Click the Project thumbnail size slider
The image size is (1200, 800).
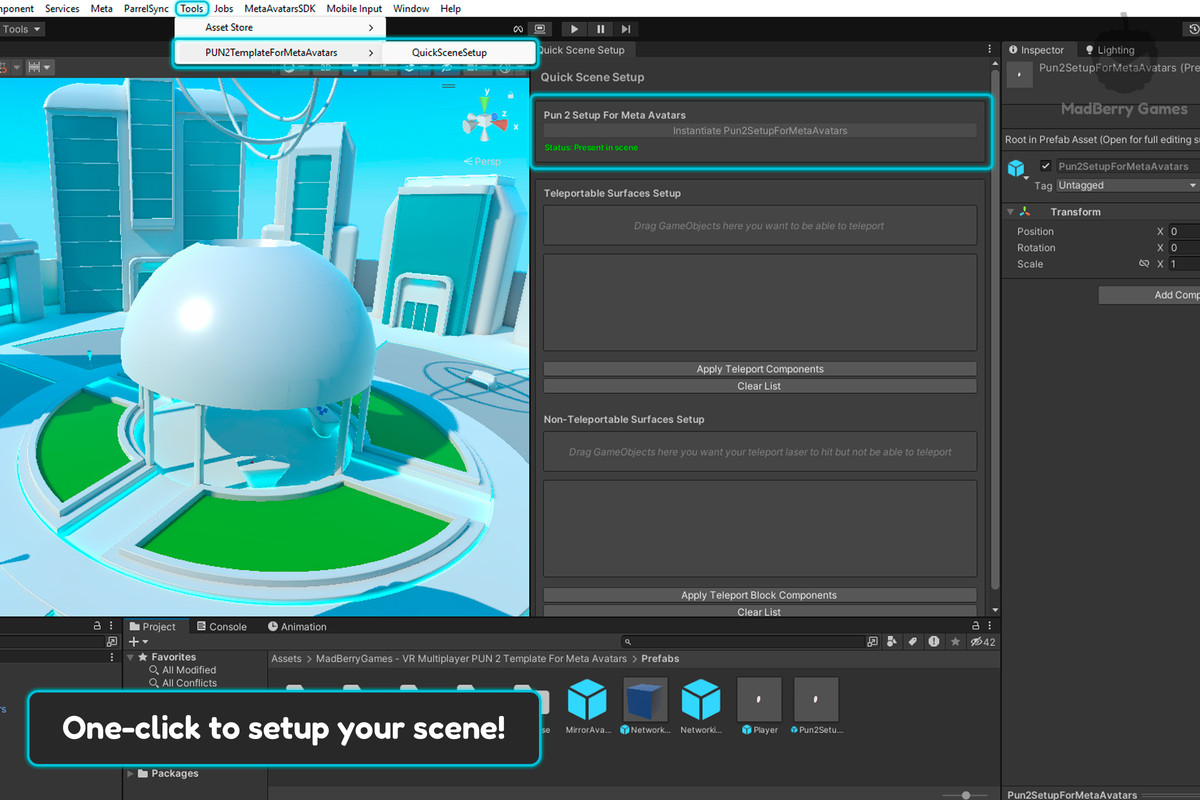(965, 795)
